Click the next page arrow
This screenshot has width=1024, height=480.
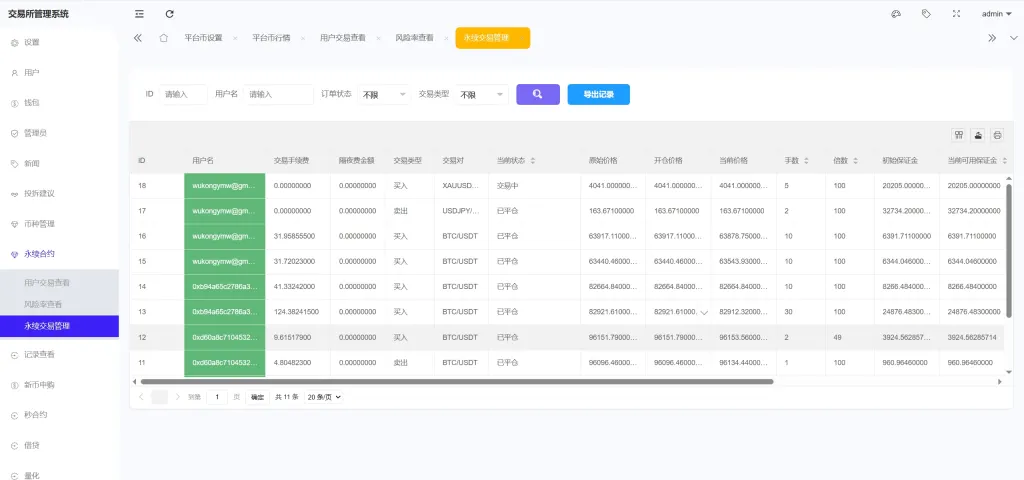point(178,397)
